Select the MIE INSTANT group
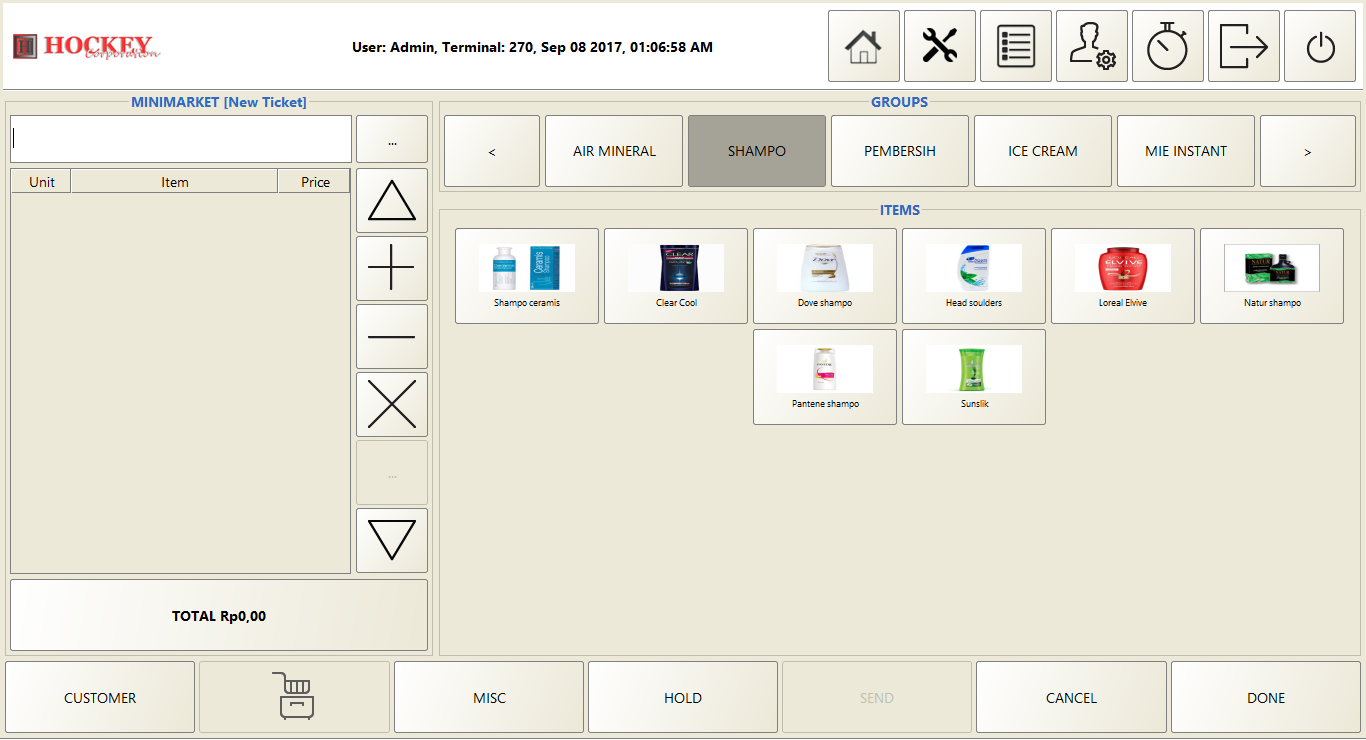Viewport: 1366px width, 740px height. pos(1186,151)
